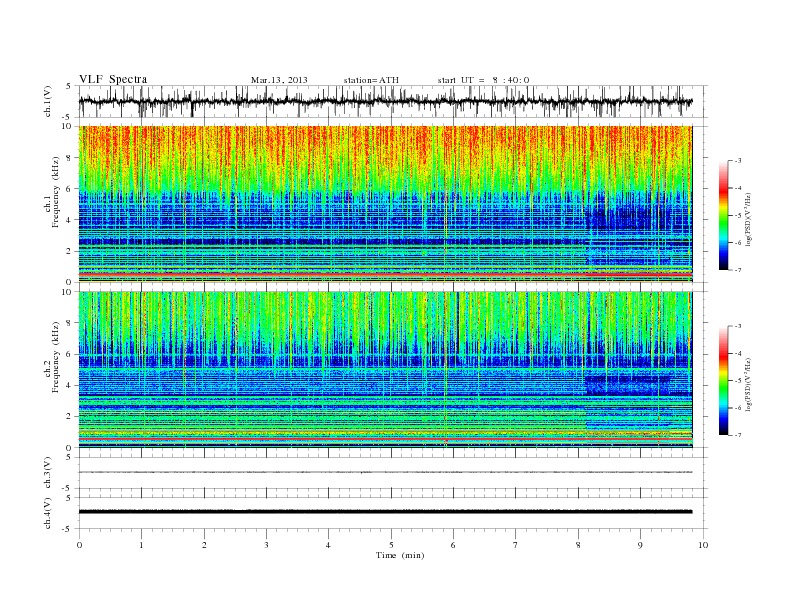792x612 pixels.
Task: Click time axis tick label '8'
Action: point(578,545)
